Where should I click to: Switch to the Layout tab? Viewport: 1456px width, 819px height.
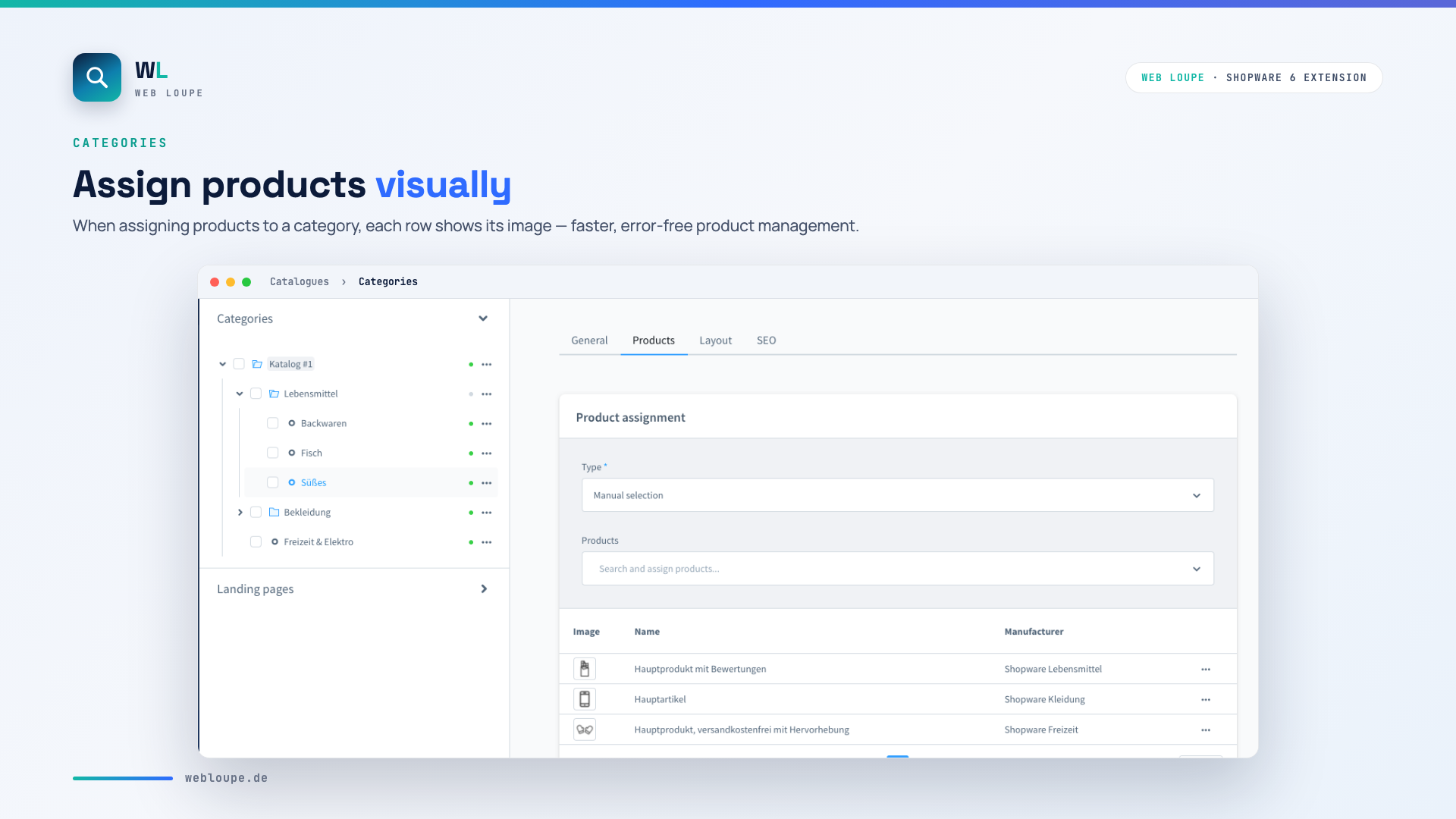[x=715, y=340]
